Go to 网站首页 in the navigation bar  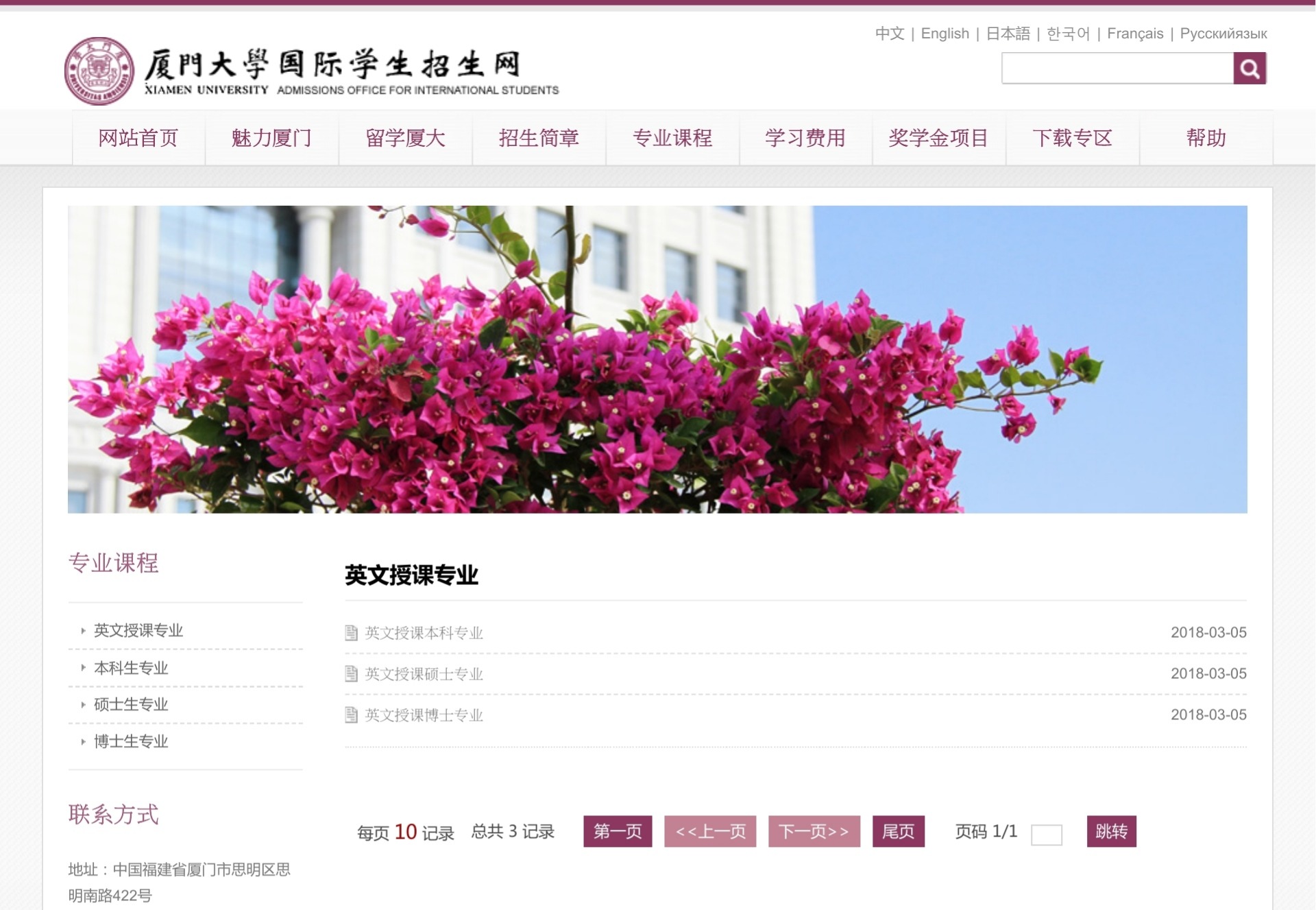click(138, 138)
